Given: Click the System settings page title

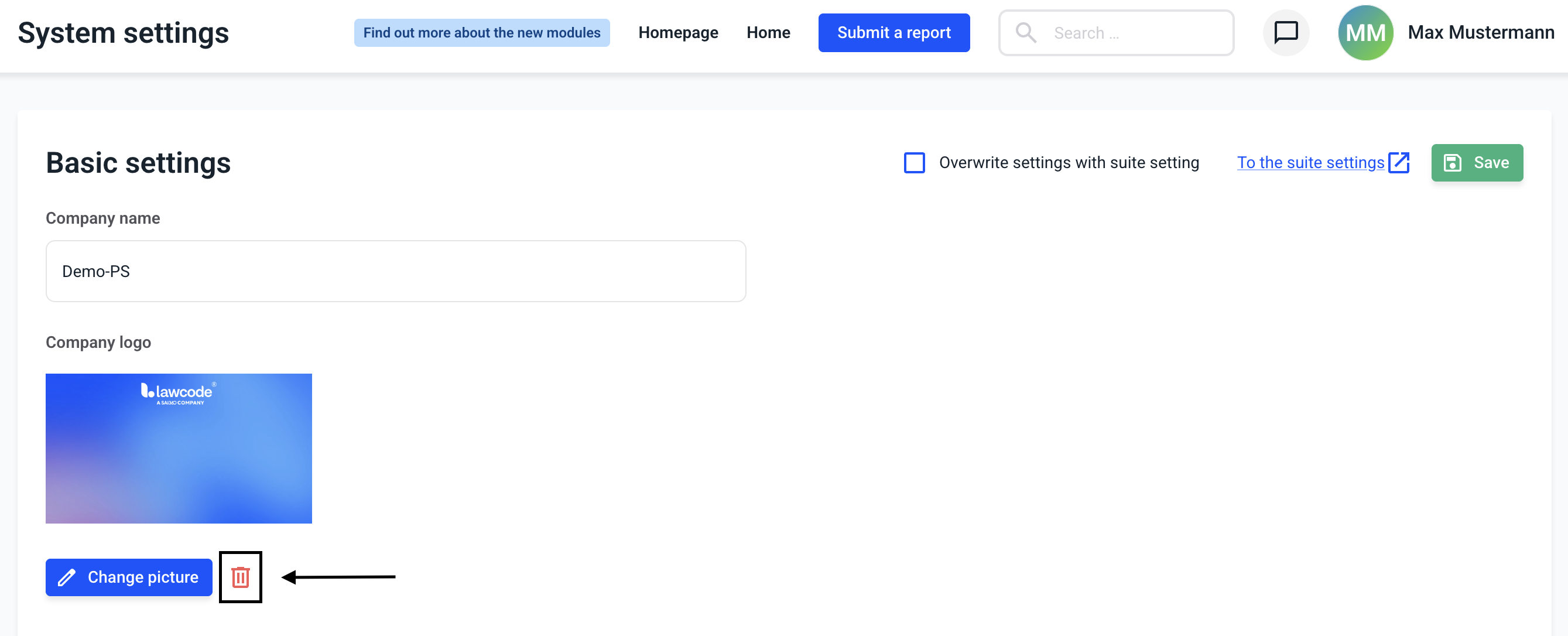Looking at the screenshot, I should click(124, 32).
